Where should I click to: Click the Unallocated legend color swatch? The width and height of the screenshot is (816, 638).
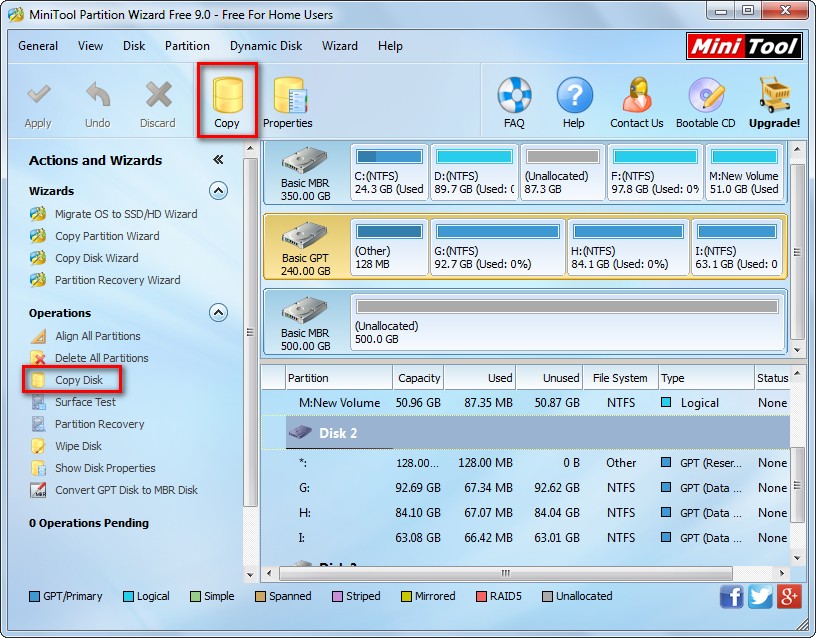[547, 596]
